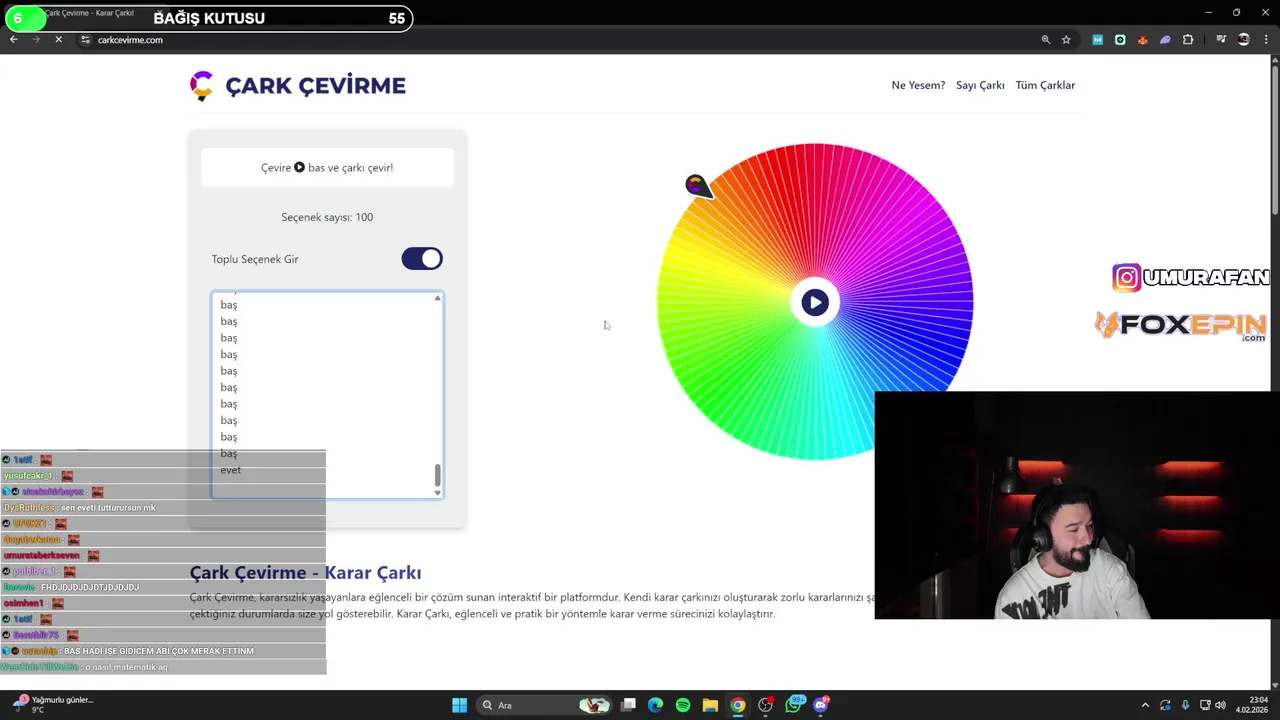Screen dimensions: 1280x720
Task: Expand the system tray hidden icons chevron
Action: tap(1145, 705)
